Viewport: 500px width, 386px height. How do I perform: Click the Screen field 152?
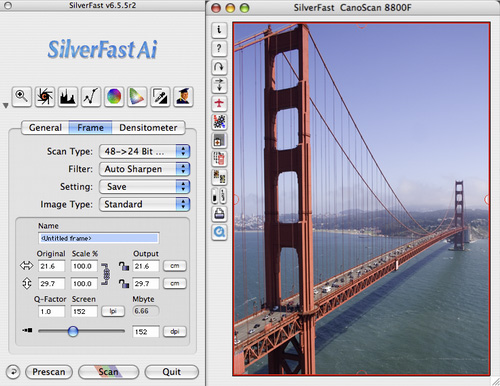click(84, 312)
